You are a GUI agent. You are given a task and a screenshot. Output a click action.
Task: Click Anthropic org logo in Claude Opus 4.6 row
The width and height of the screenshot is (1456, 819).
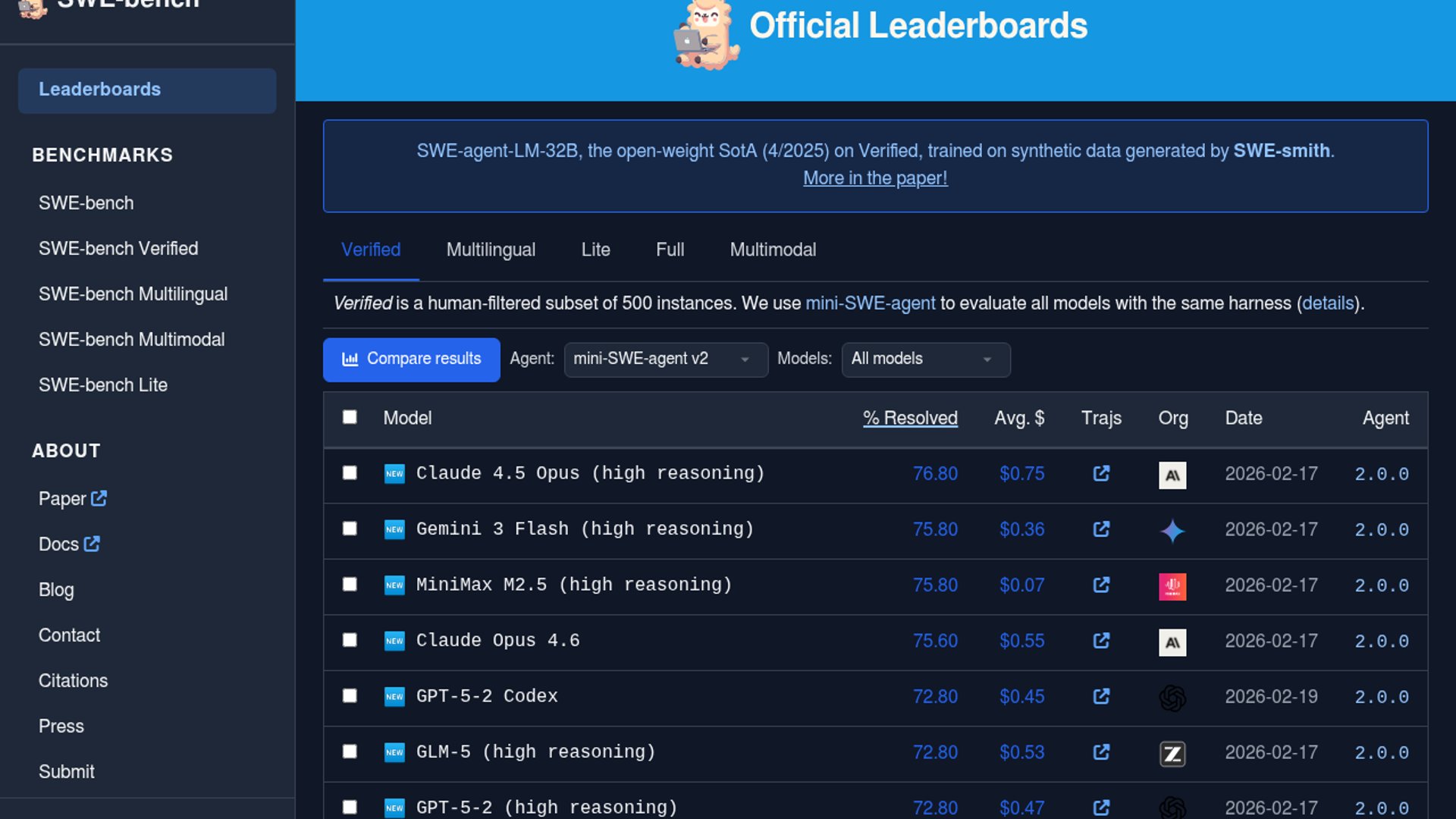pyautogui.click(x=1172, y=642)
